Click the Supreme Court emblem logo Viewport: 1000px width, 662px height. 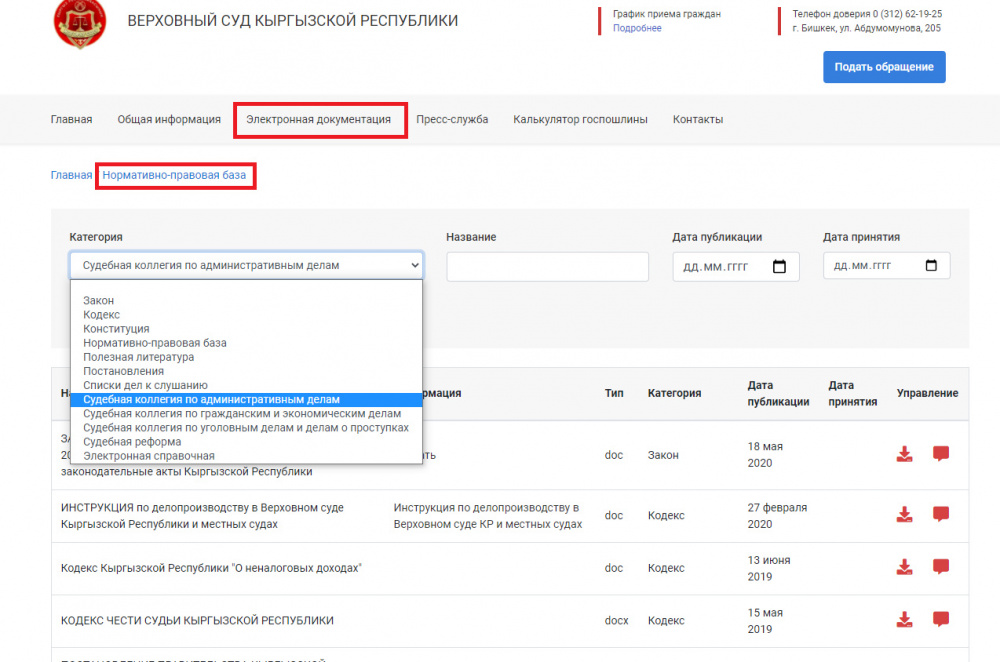79,22
